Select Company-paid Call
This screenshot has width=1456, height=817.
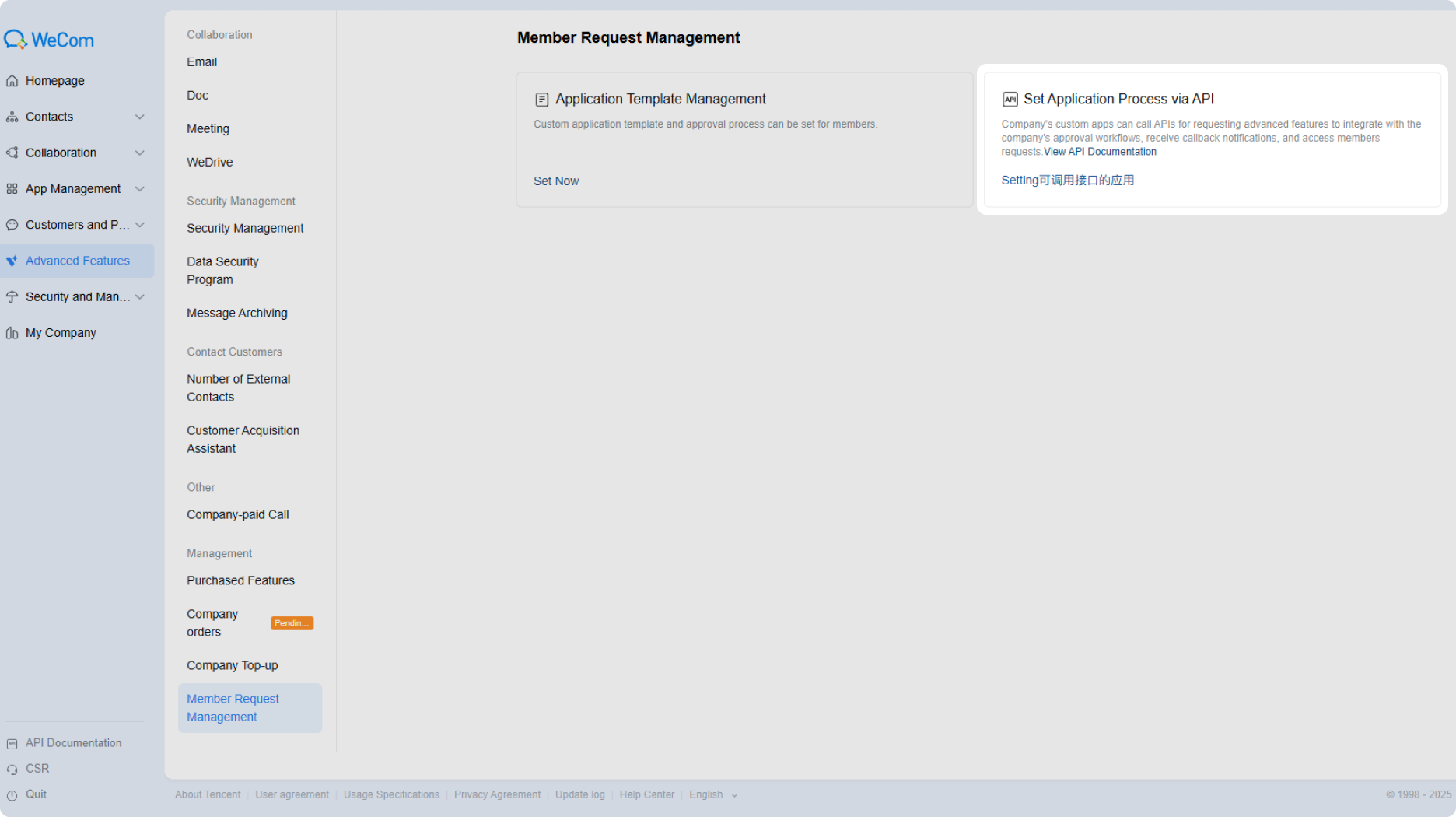click(238, 515)
